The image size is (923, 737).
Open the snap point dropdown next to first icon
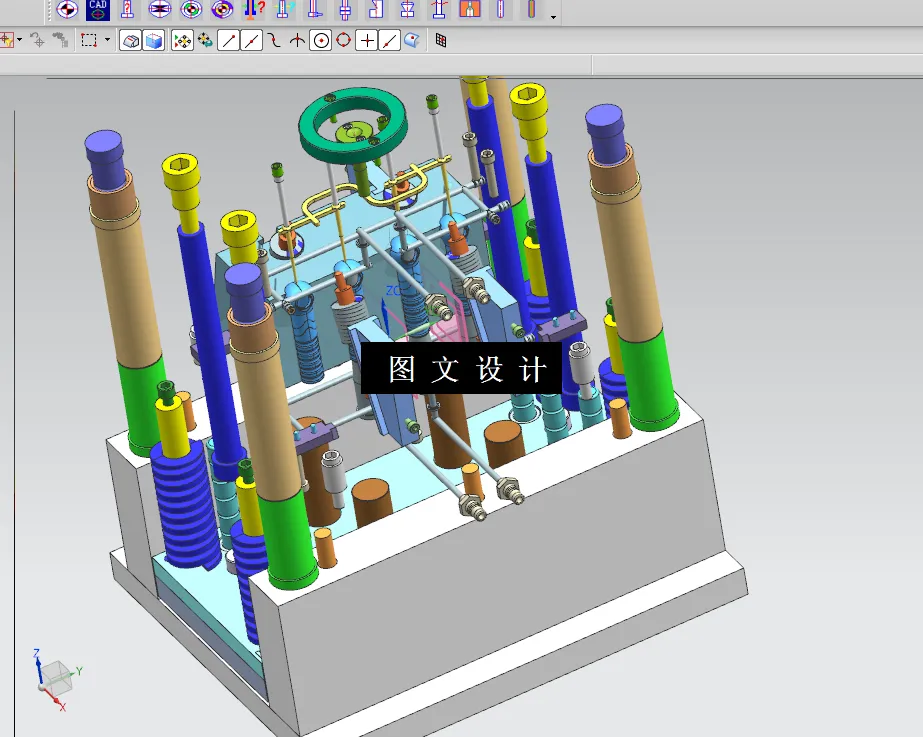point(18,41)
